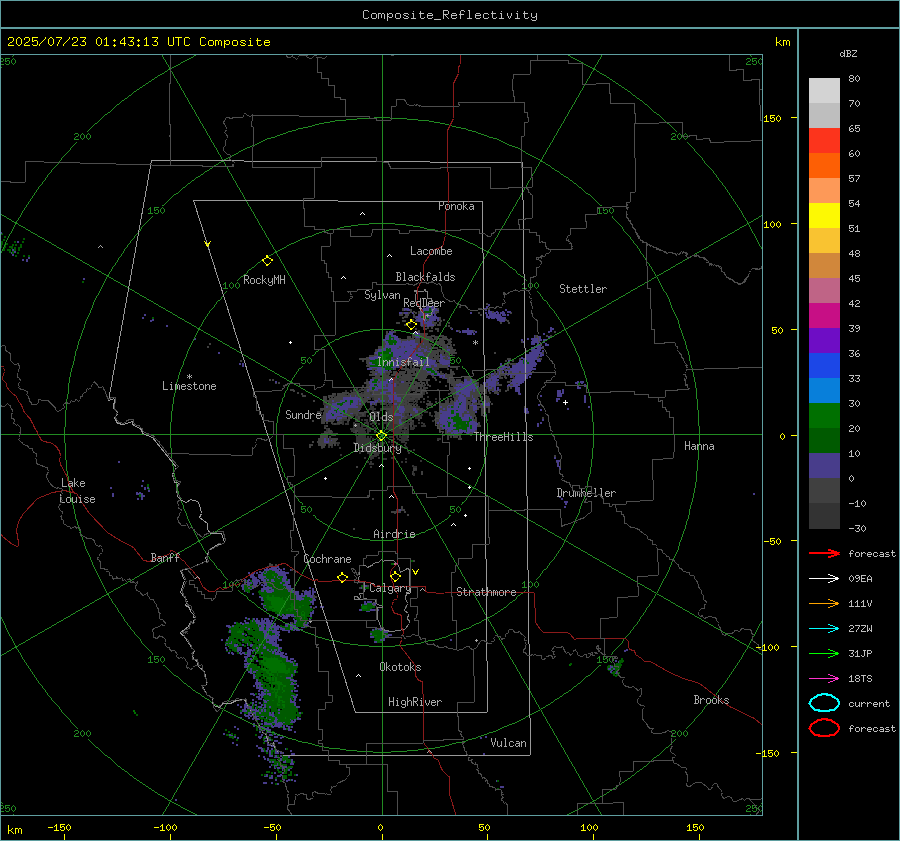
Task: Pick the gold 48–51 dBZ swatch
Action: click(x=824, y=241)
